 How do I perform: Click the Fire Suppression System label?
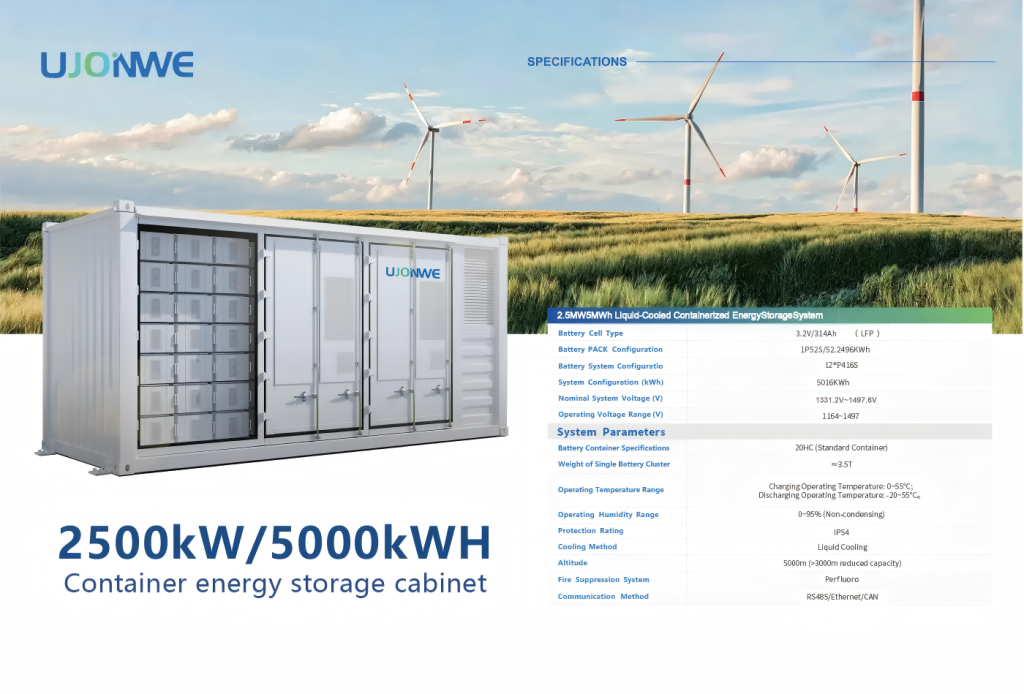(603, 580)
